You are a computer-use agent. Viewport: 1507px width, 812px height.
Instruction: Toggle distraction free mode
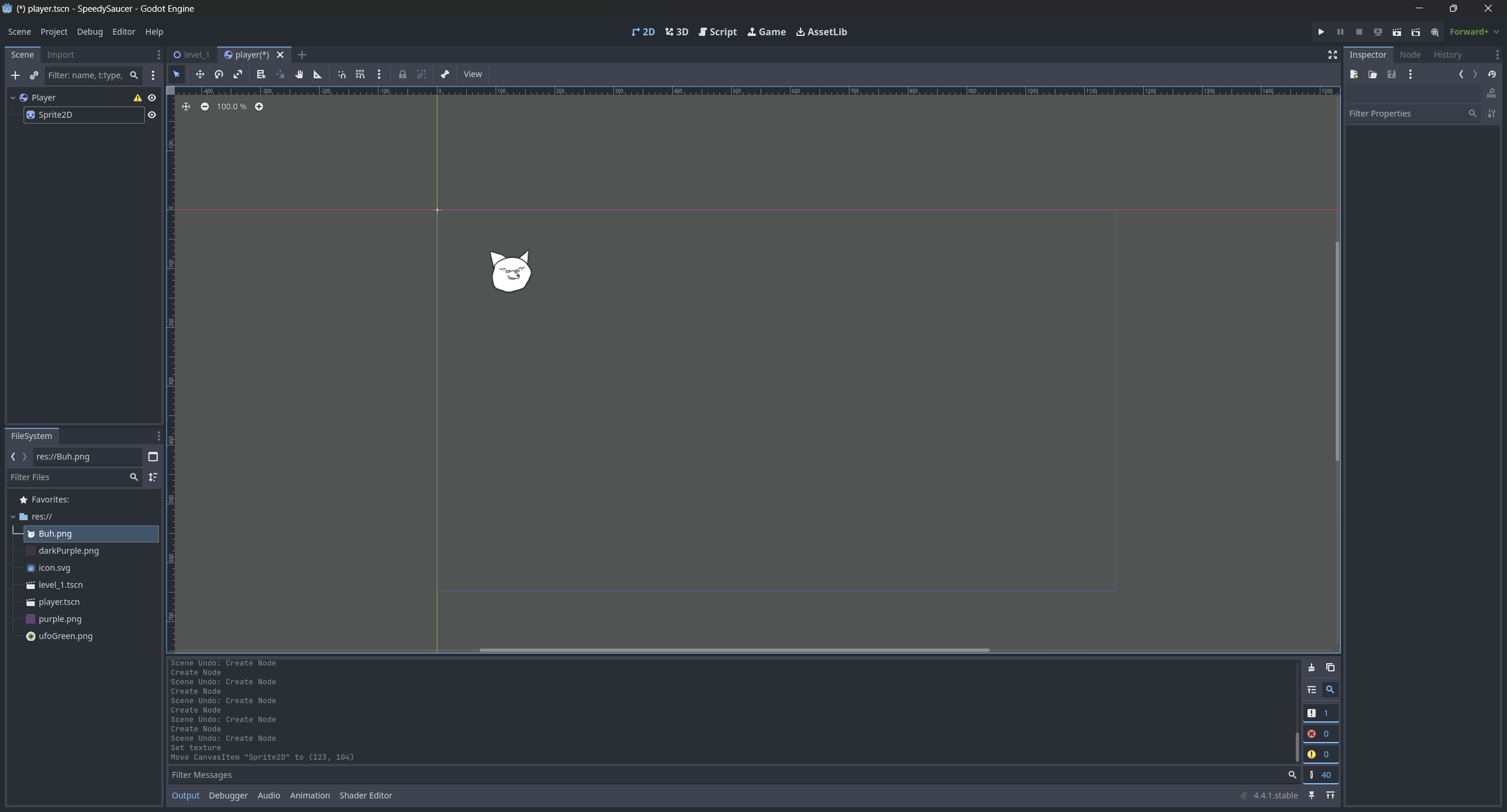[x=1333, y=55]
